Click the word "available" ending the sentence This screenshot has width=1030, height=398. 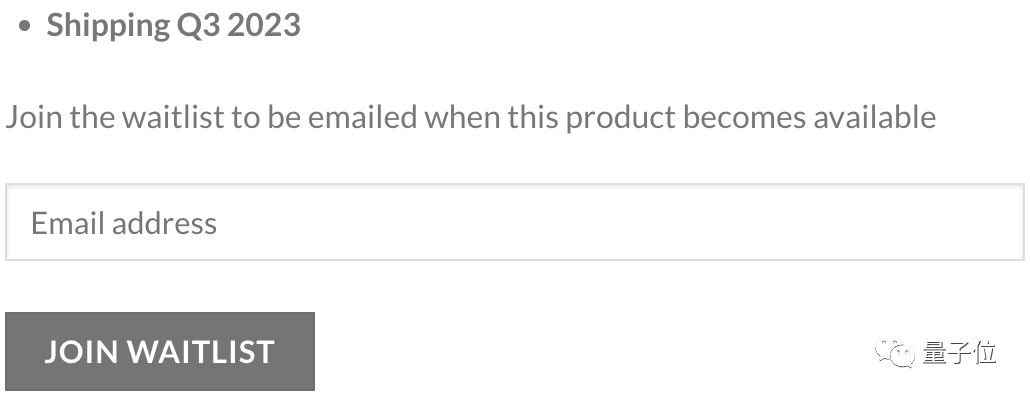[x=875, y=118]
